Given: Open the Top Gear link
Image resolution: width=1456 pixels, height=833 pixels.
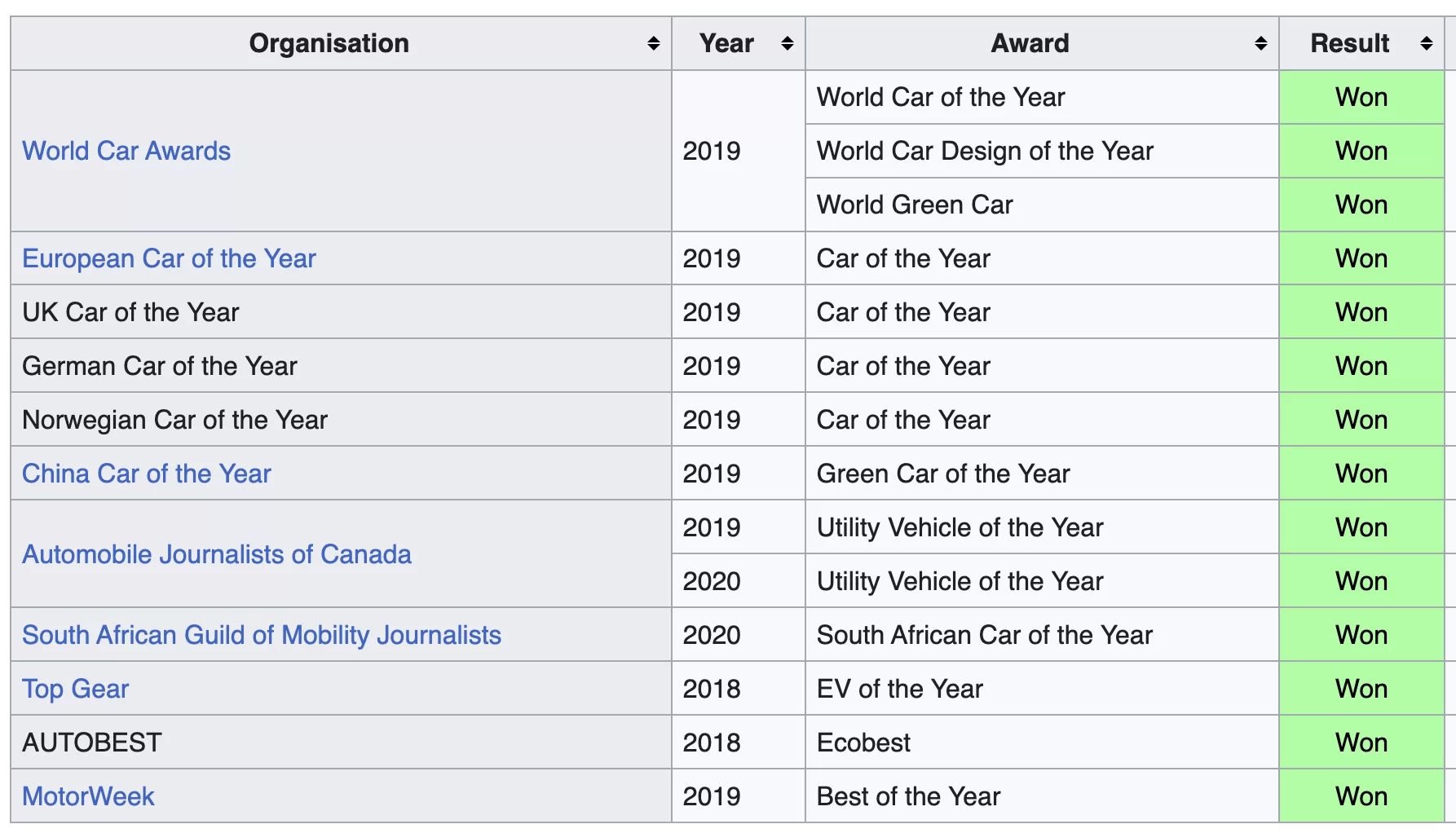Looking at the screenshot, I should (76, 689).
